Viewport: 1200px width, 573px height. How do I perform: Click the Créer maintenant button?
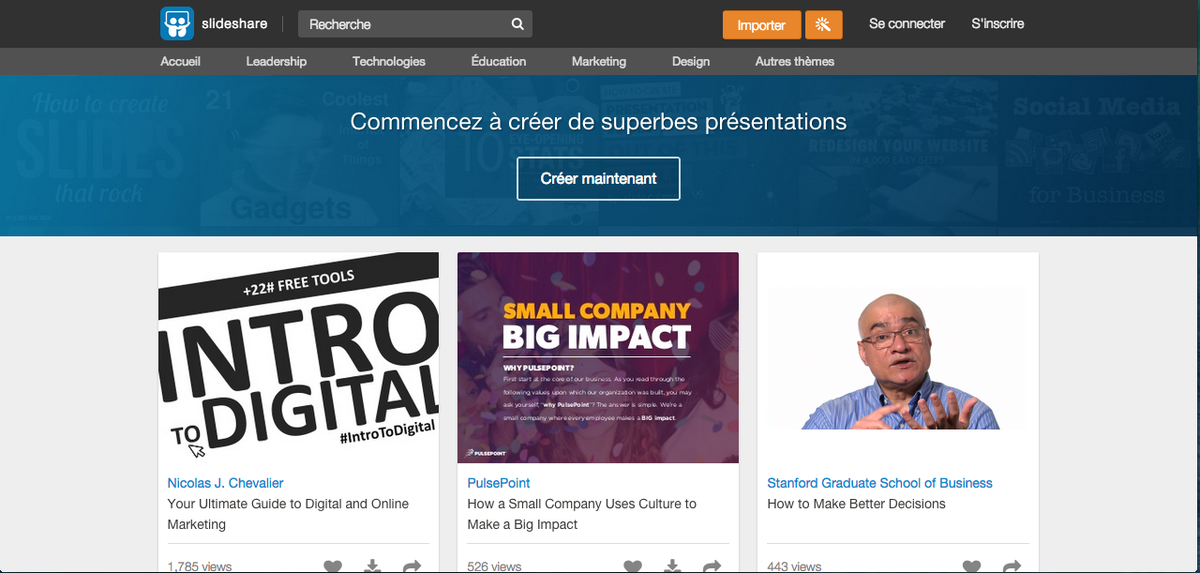(x=599, y=178)
